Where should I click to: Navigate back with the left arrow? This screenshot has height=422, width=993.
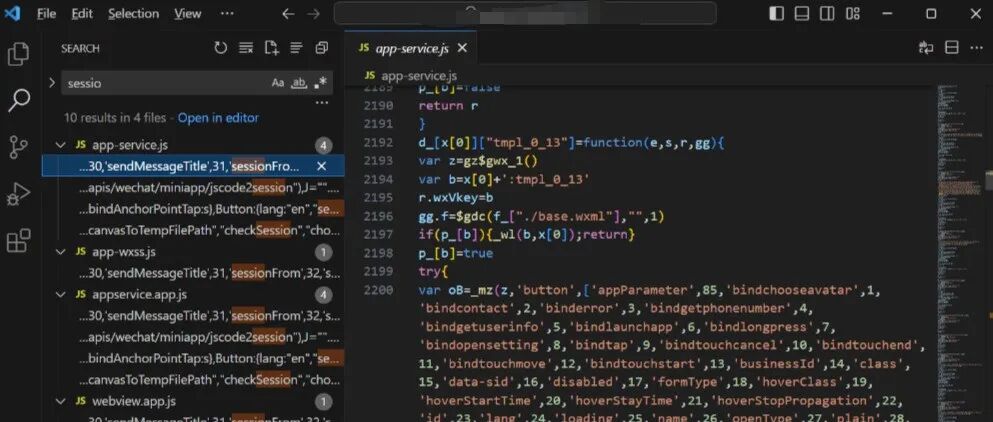point(288,14)
